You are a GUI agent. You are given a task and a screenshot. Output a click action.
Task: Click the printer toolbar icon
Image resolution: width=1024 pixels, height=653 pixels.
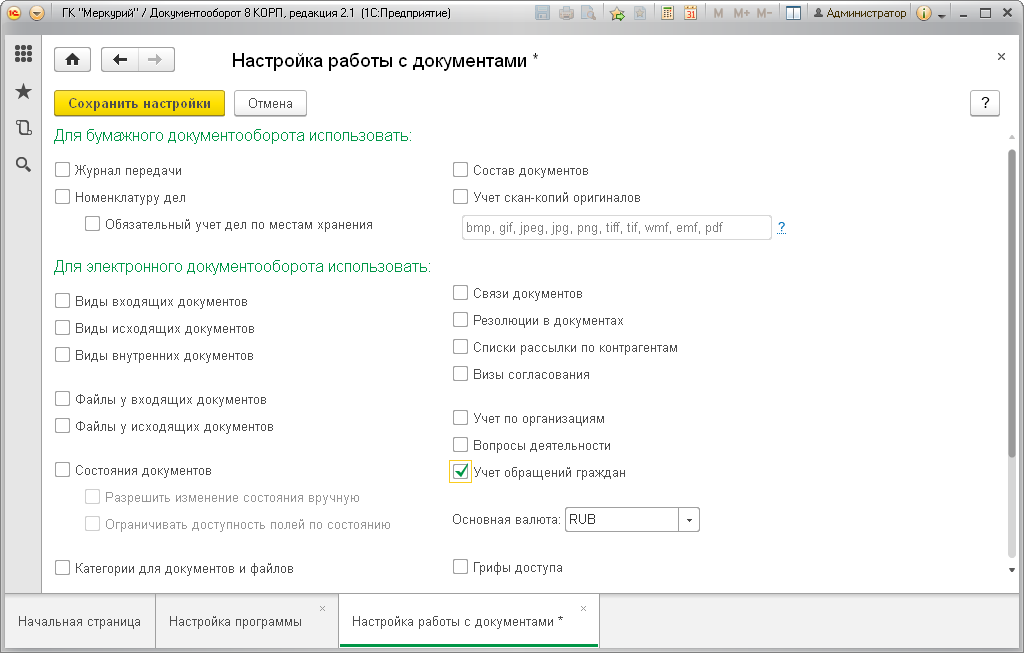(566, 13)
